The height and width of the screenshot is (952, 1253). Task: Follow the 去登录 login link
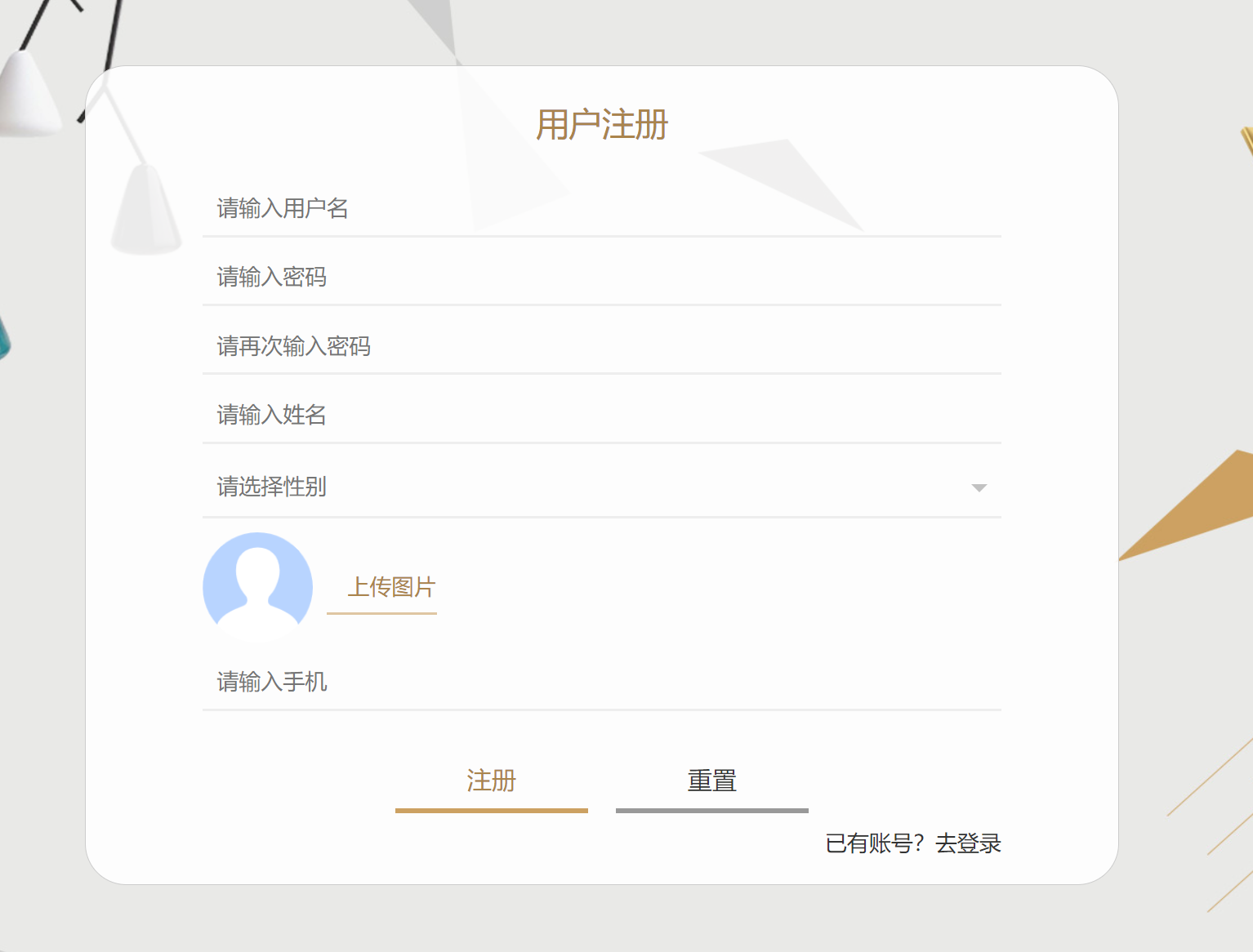(x=968, y=843)
